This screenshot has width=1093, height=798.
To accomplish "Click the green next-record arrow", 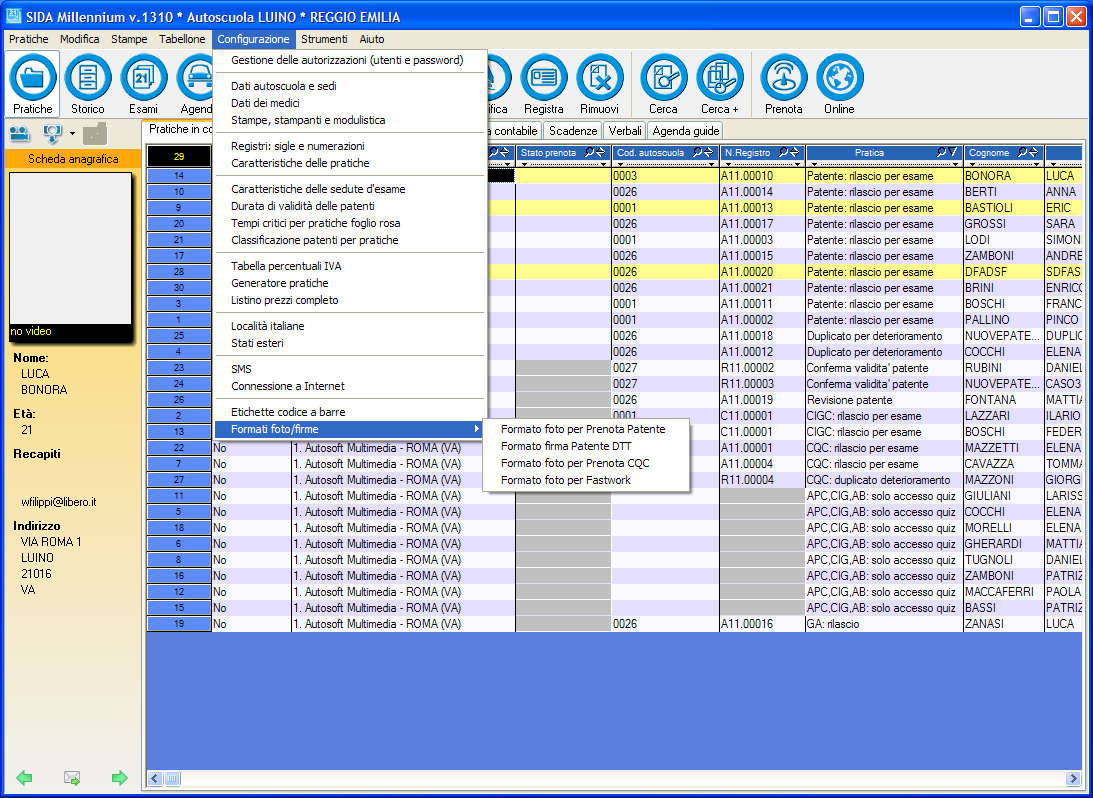I will coord(120,778).
